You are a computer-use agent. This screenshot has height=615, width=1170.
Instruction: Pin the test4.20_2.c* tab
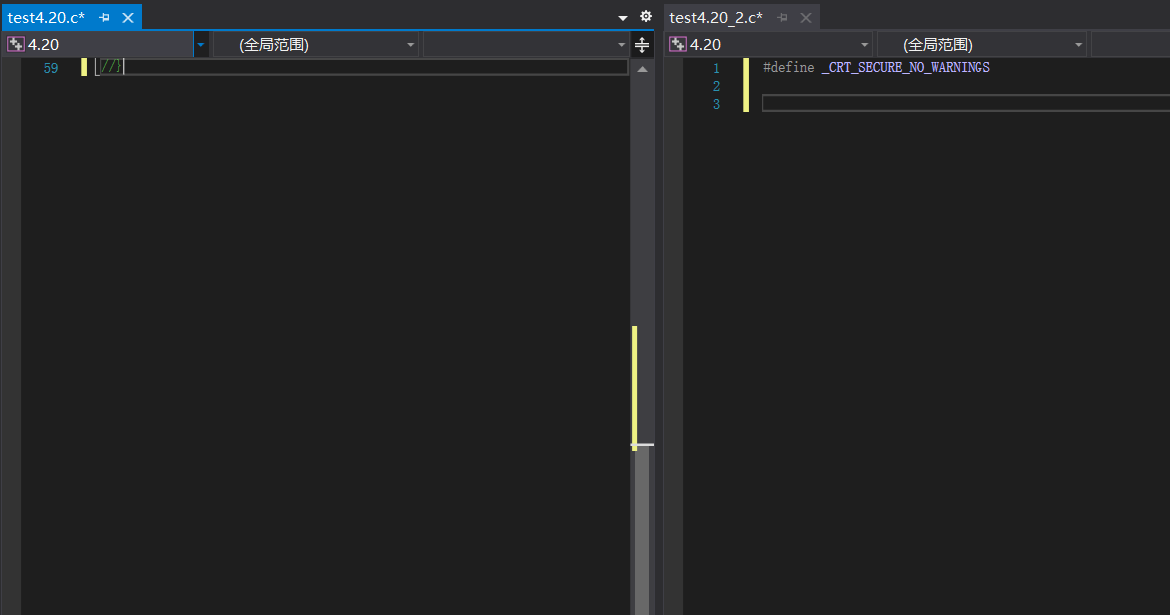(x=782, y=17)
